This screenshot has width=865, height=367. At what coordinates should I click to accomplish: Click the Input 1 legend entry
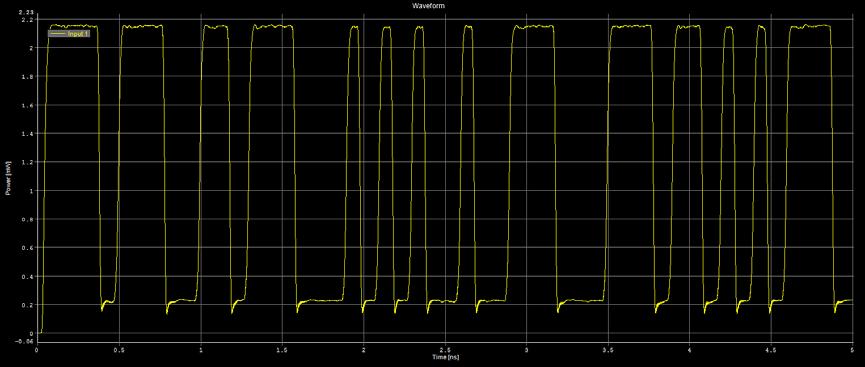point(69,34)
